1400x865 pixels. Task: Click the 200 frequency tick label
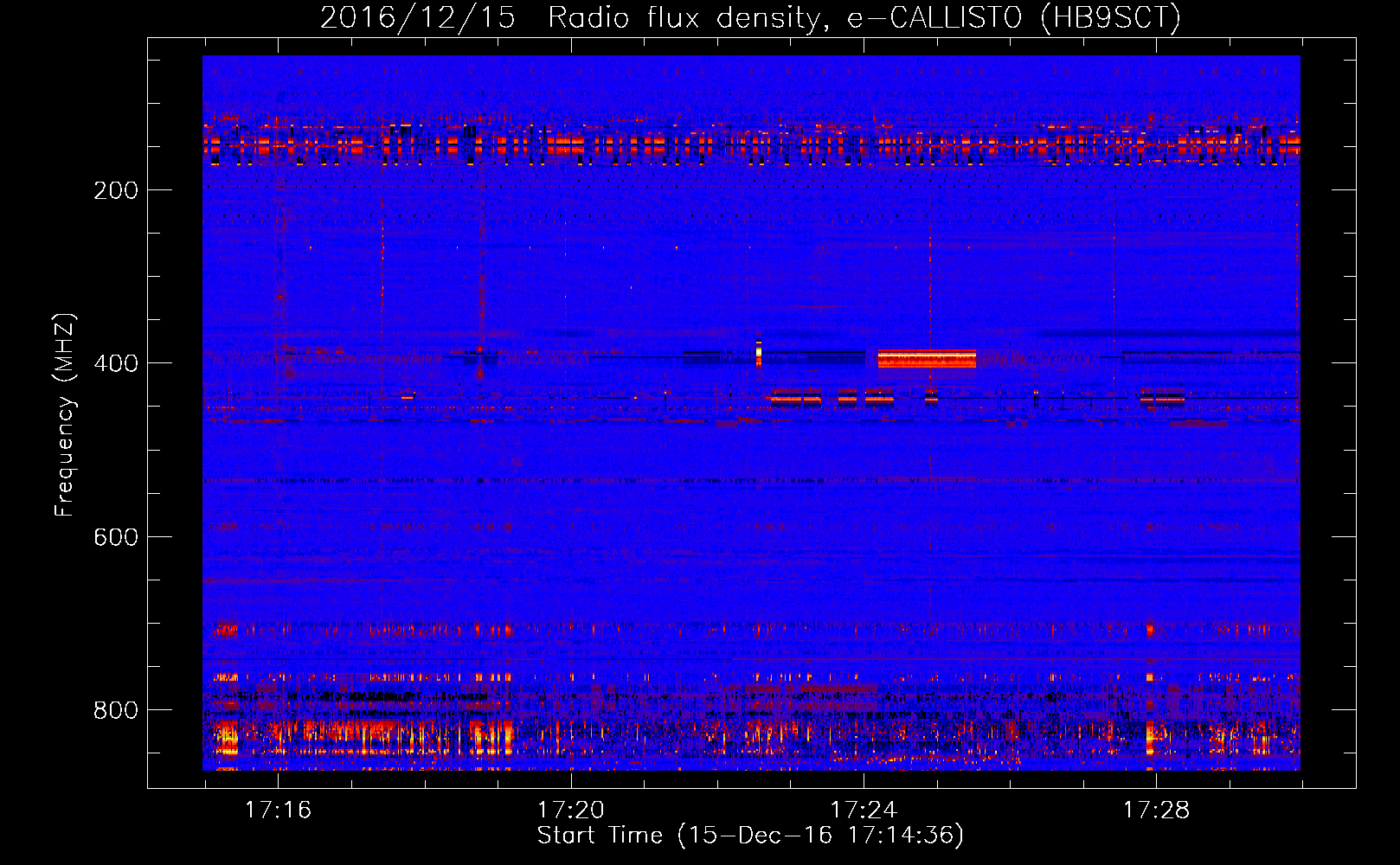point(116,190)
